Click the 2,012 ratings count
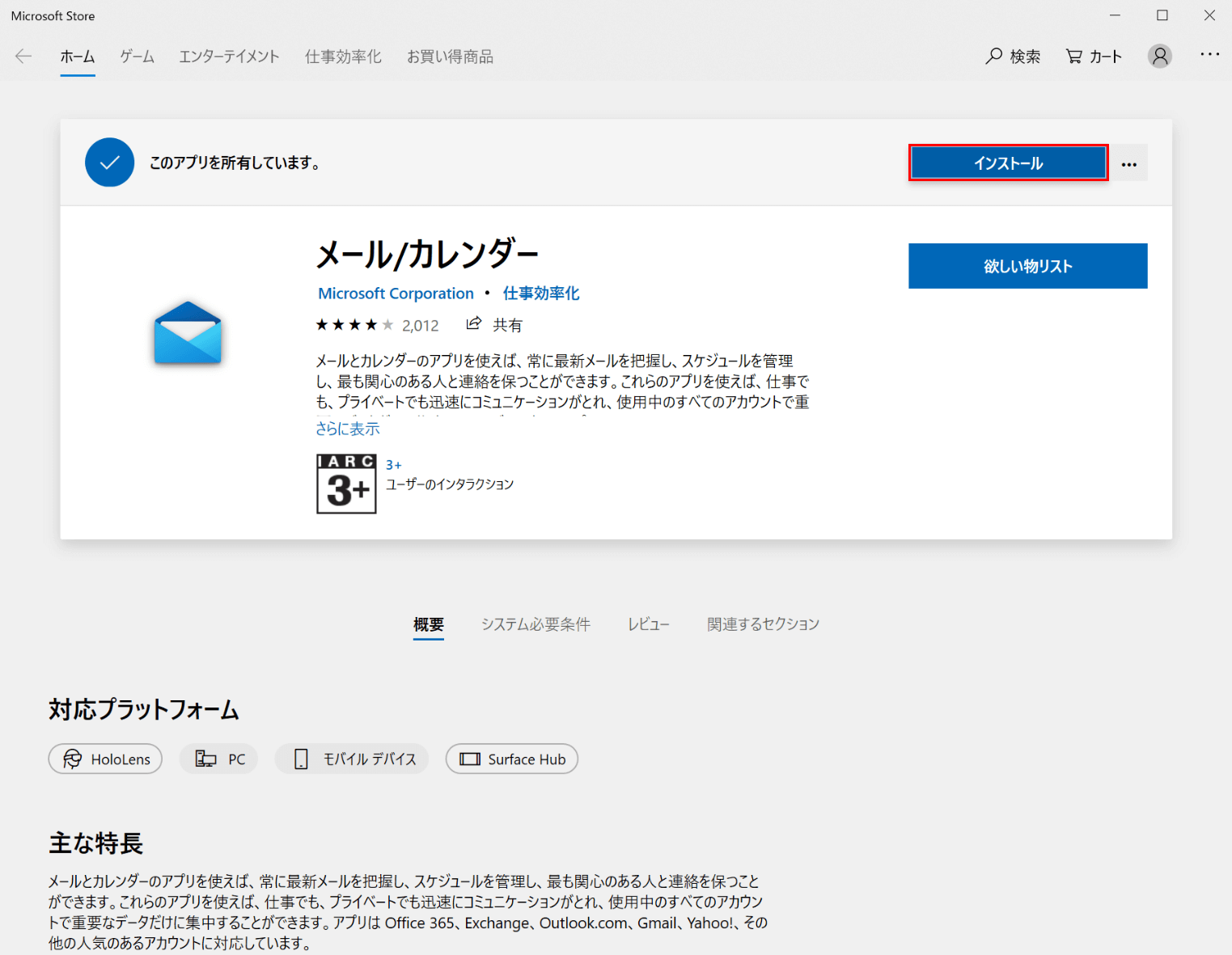 point(421,325)
